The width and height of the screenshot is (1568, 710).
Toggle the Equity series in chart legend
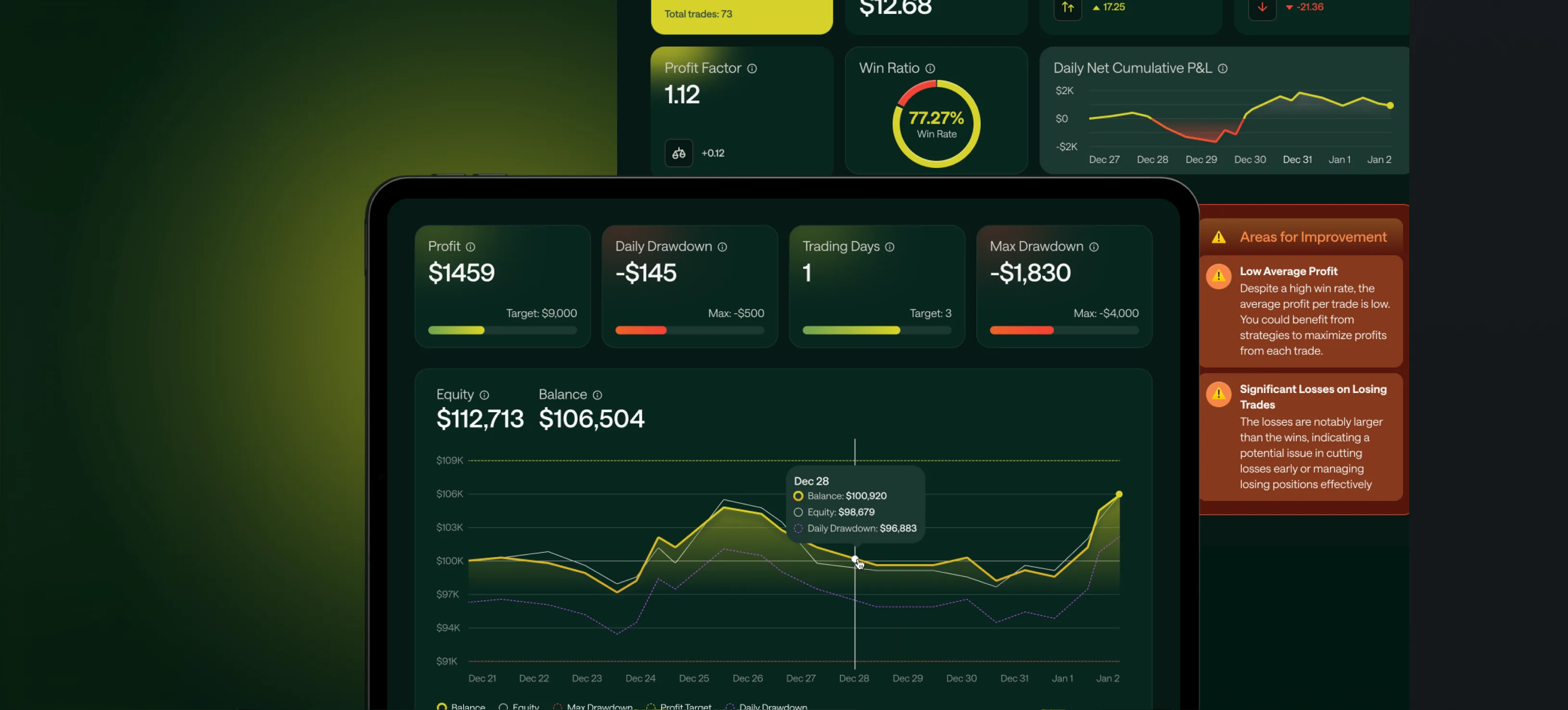coord(518,706)
